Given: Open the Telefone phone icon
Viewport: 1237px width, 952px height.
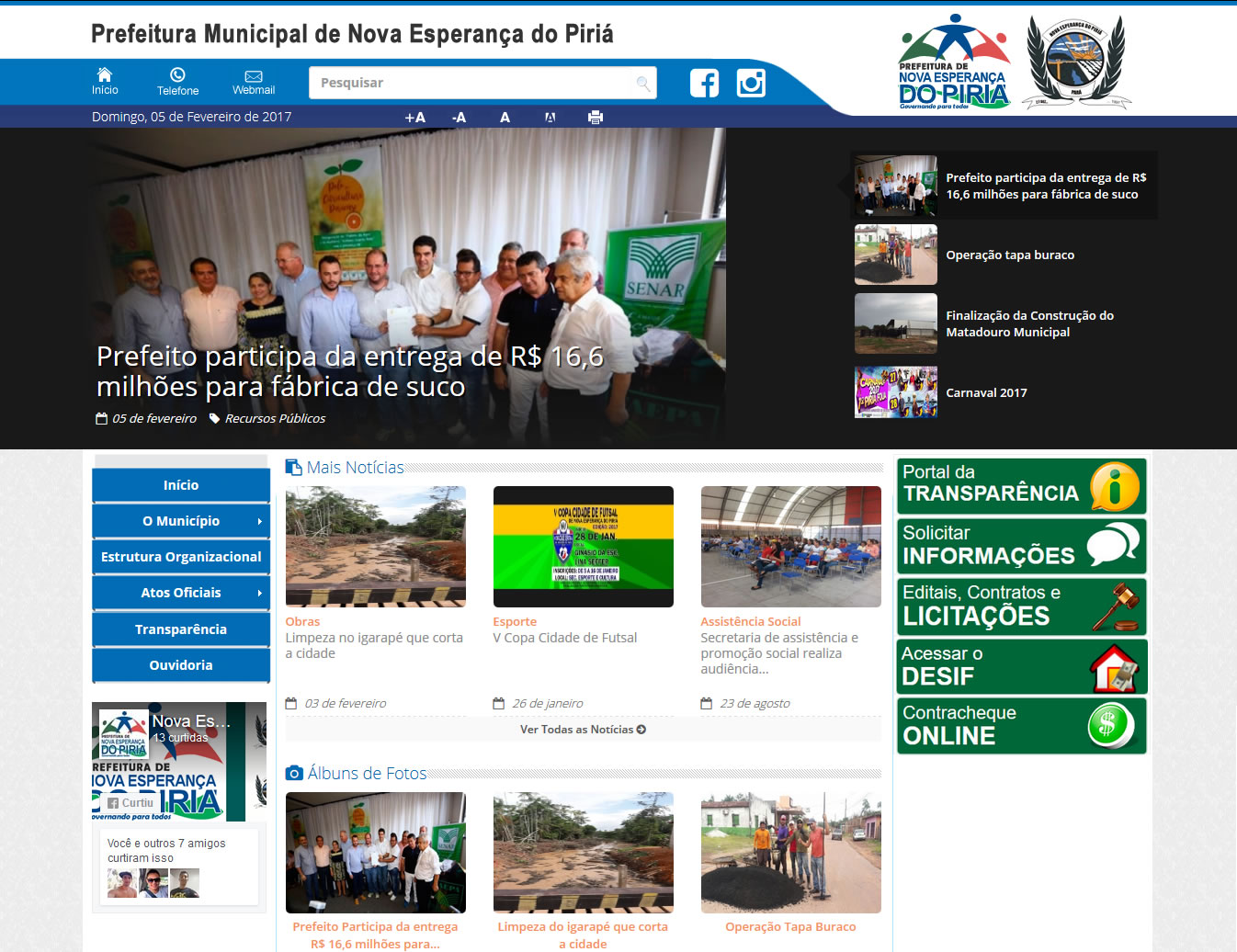Looking at the screenshot, I should 177,81.
